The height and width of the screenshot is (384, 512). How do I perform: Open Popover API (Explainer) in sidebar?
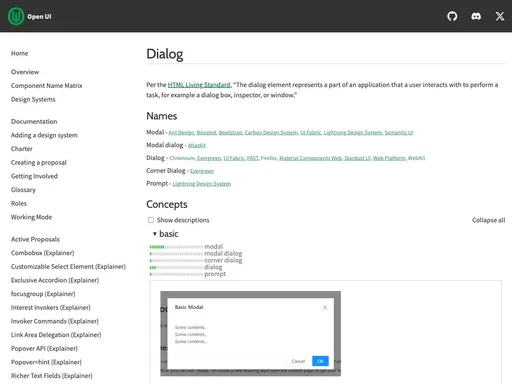click(x=44, y=349)
